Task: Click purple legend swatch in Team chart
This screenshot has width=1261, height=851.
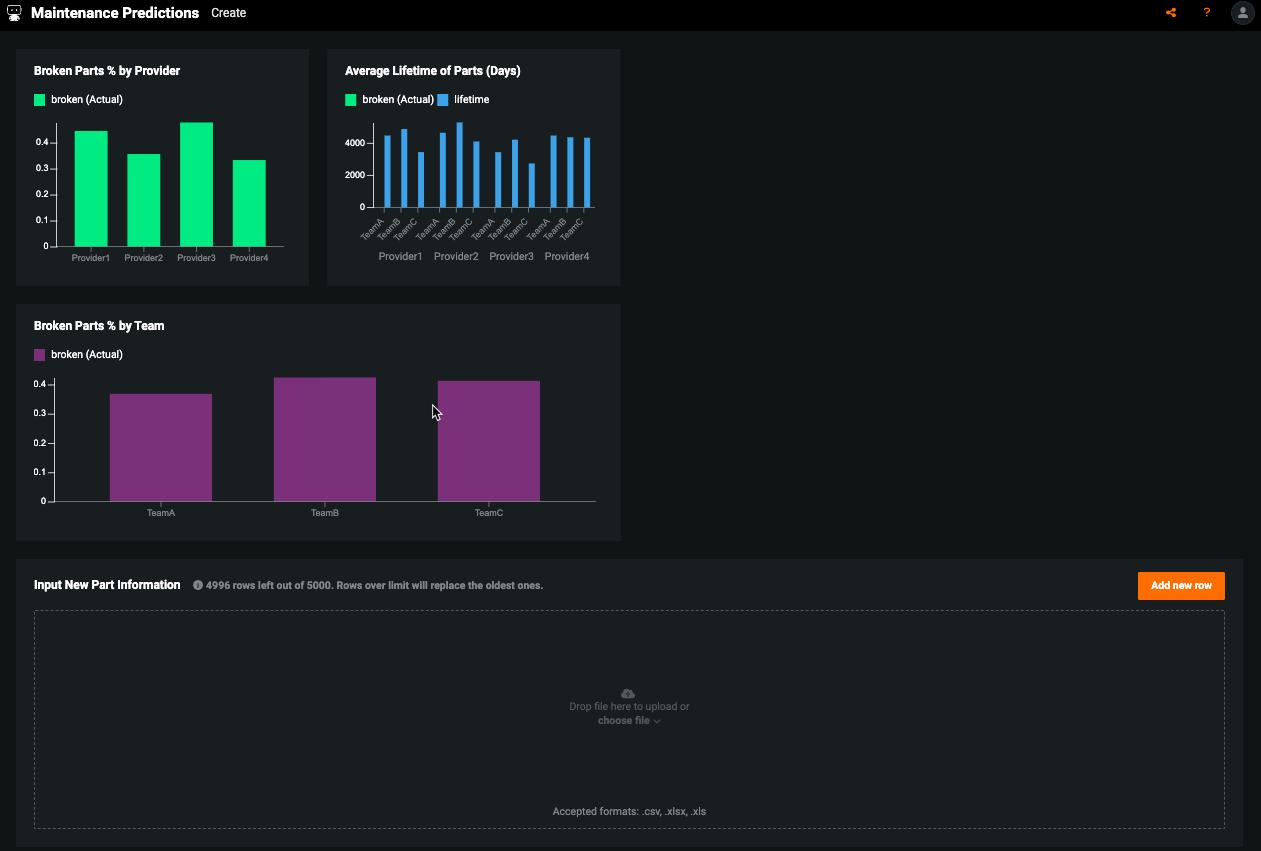Action: (40, 355)
